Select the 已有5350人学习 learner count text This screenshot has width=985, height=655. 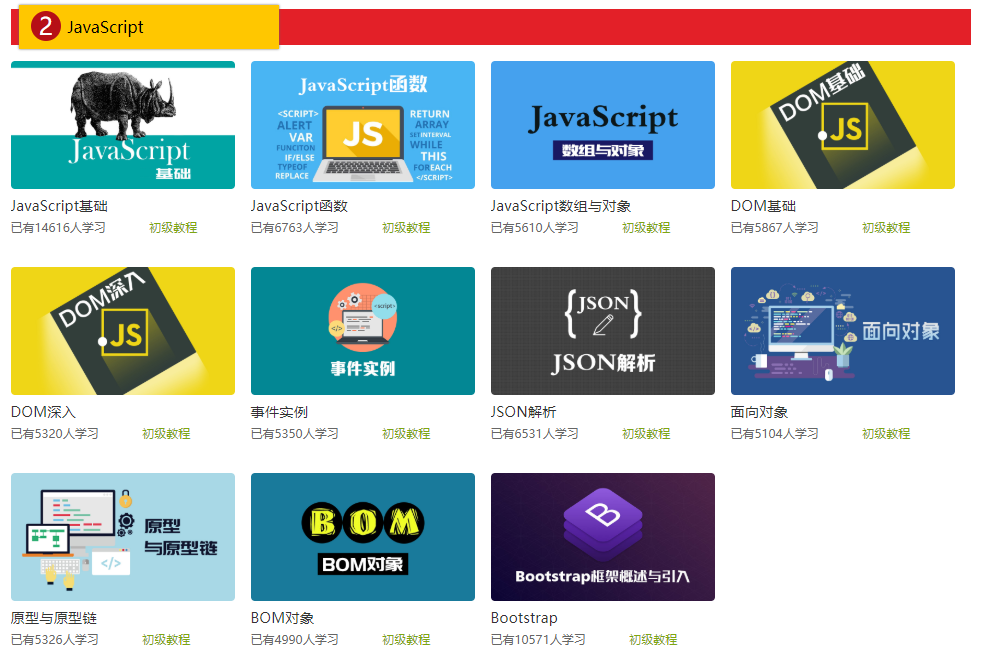coord(295,433)
